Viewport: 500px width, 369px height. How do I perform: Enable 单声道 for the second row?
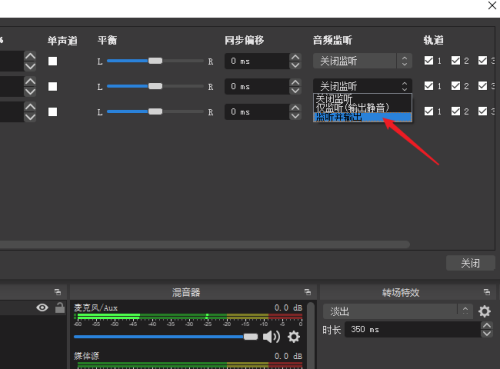tap(53, 86)
